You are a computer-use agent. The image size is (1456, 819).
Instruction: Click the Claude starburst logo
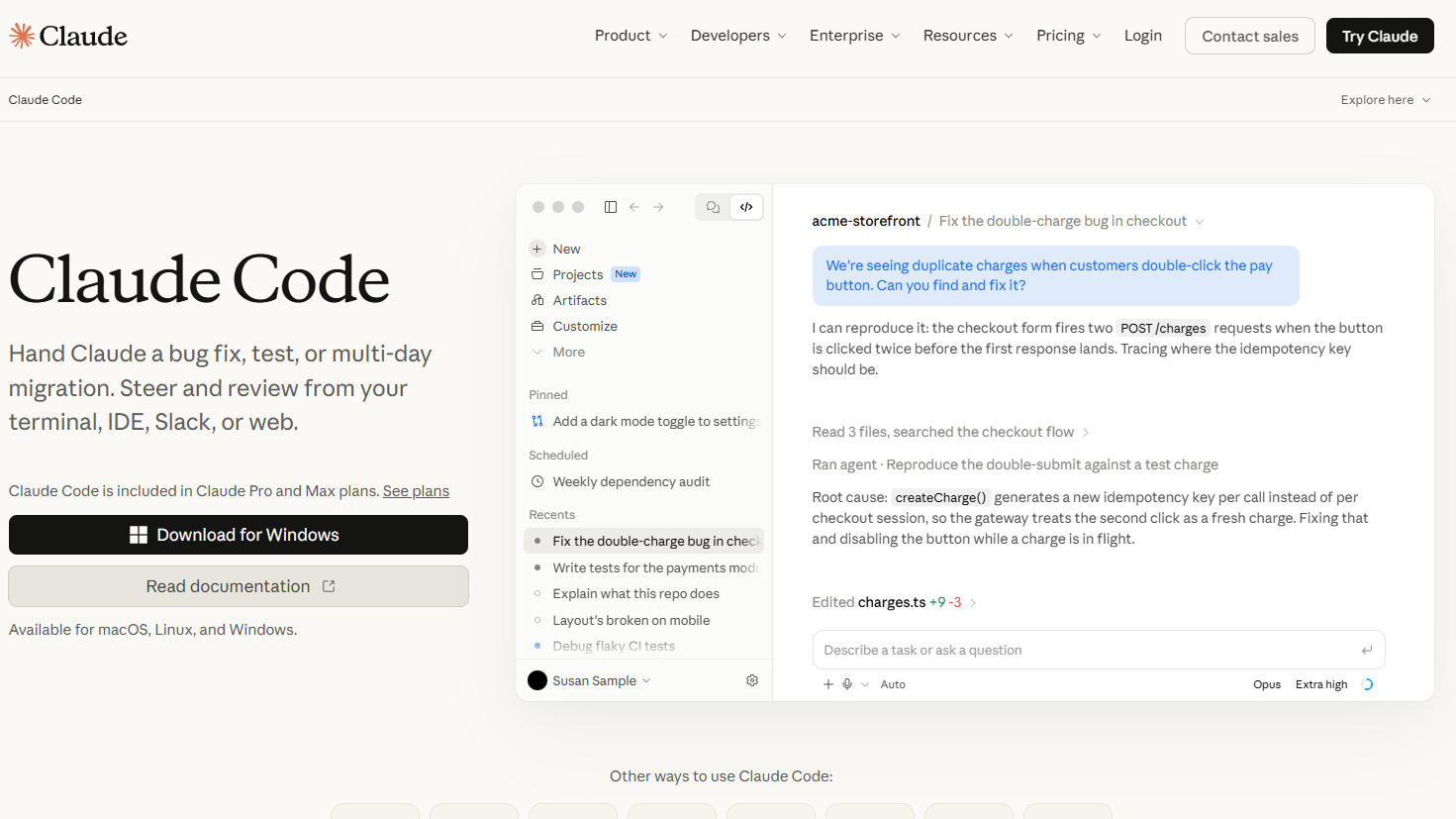click(22, 36)
